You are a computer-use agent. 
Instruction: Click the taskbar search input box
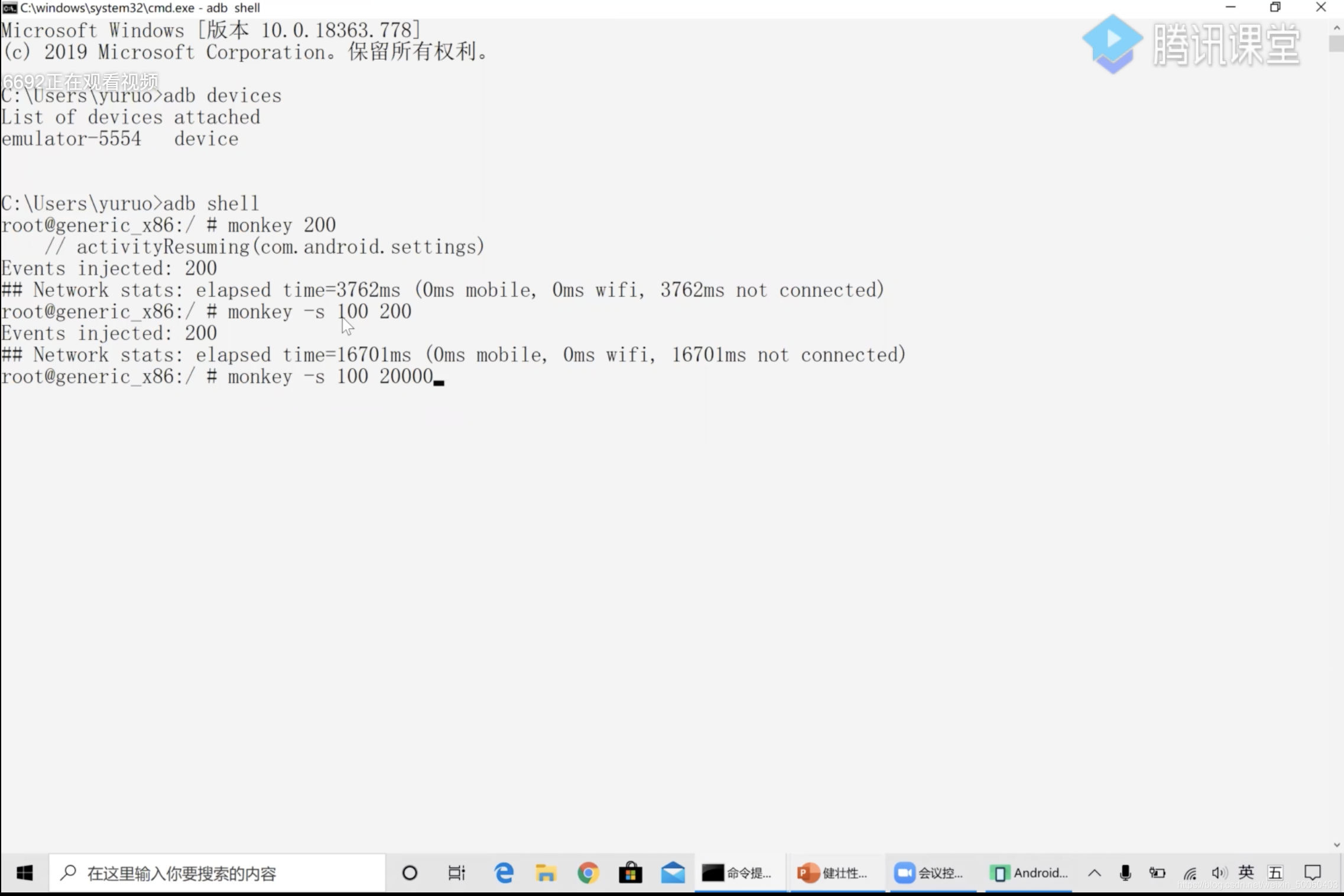(x=217, y=873)
